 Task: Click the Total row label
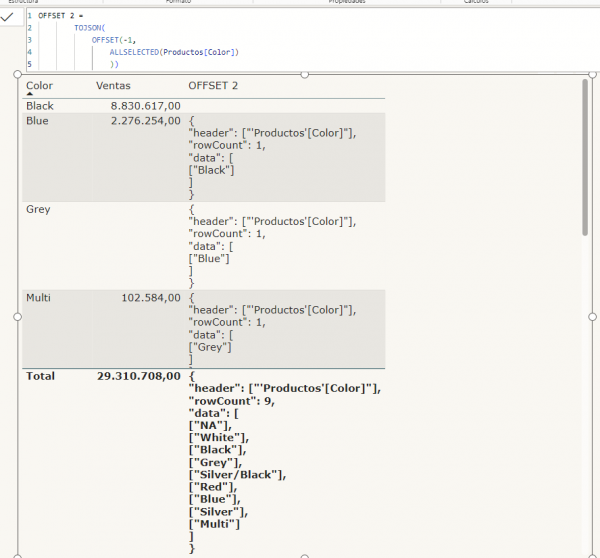[40, 376]
